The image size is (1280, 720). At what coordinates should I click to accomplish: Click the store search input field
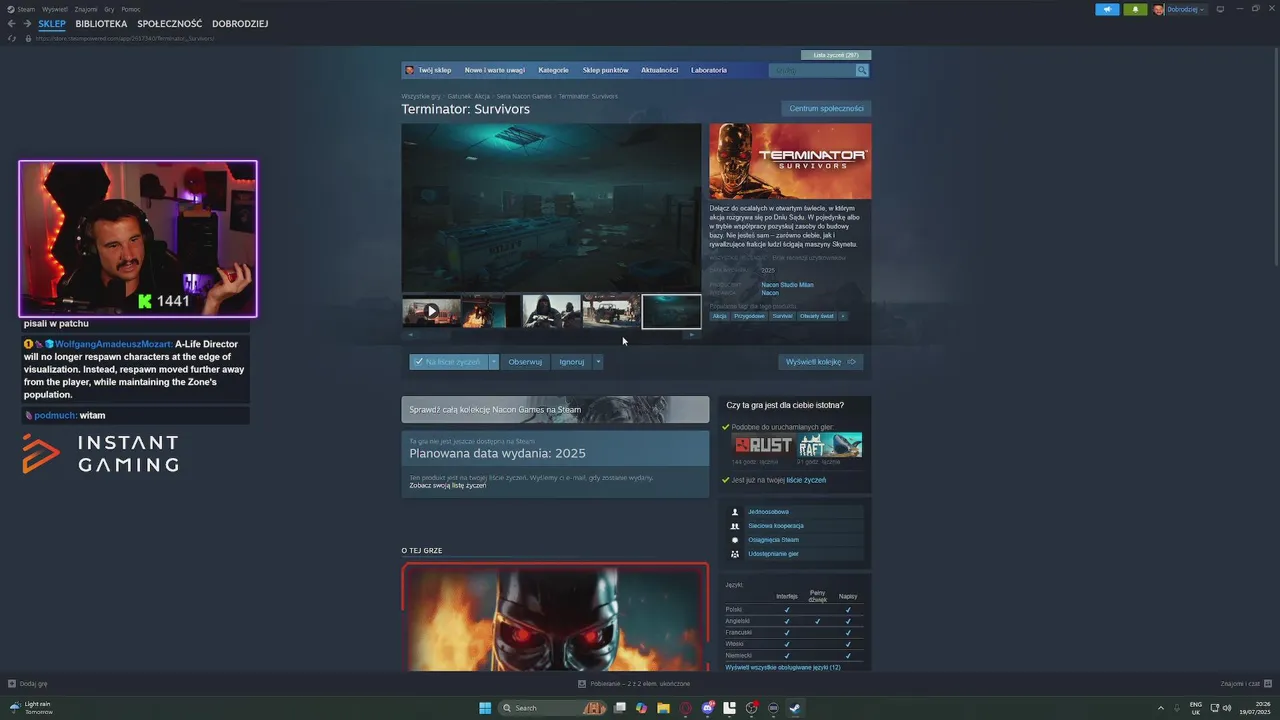tap(812, 70)
